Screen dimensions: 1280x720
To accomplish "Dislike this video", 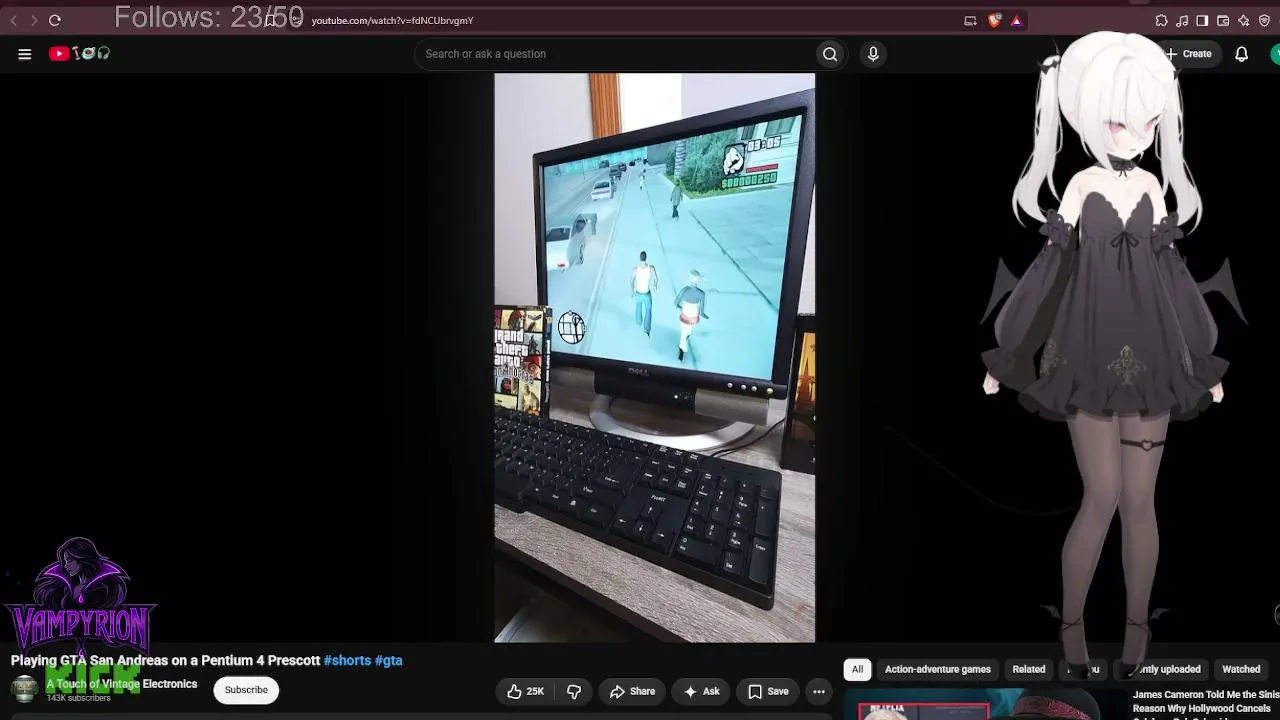I will click(574, 691).
